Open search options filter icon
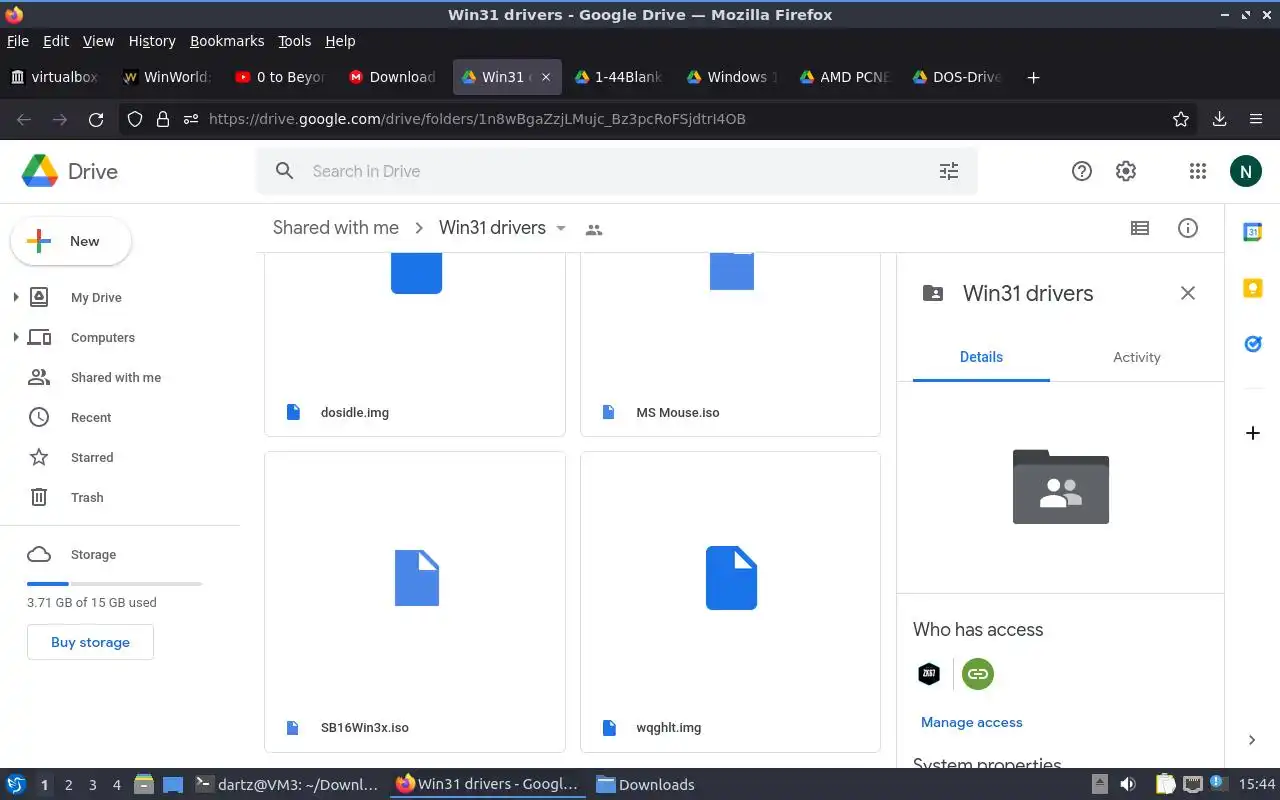This screenshot has height=800, width=1280. click(949, 171)
